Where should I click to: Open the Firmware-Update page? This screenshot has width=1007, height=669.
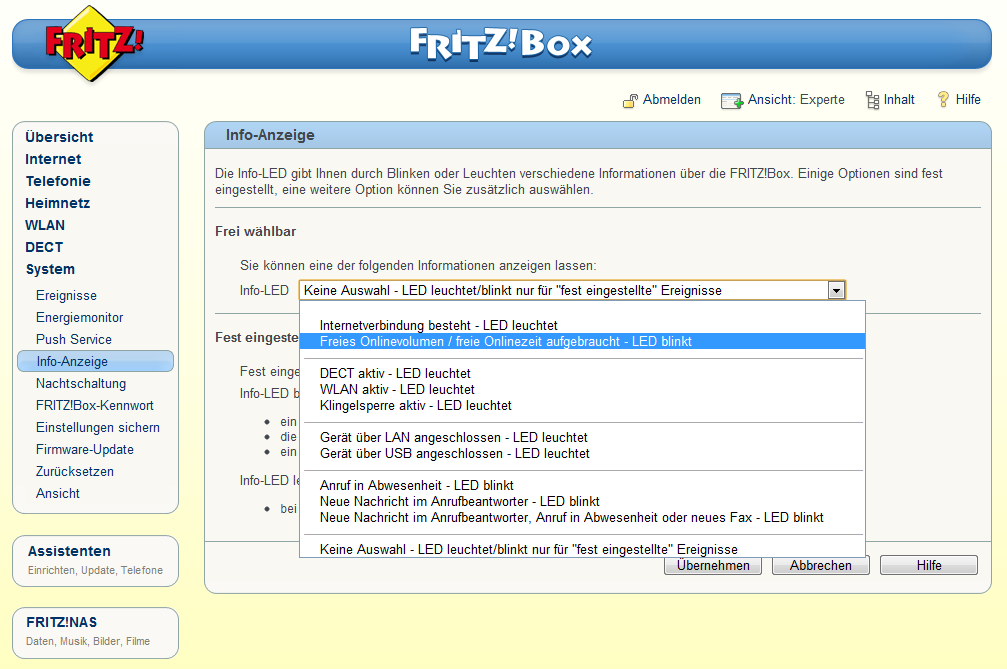coord(85,449)
